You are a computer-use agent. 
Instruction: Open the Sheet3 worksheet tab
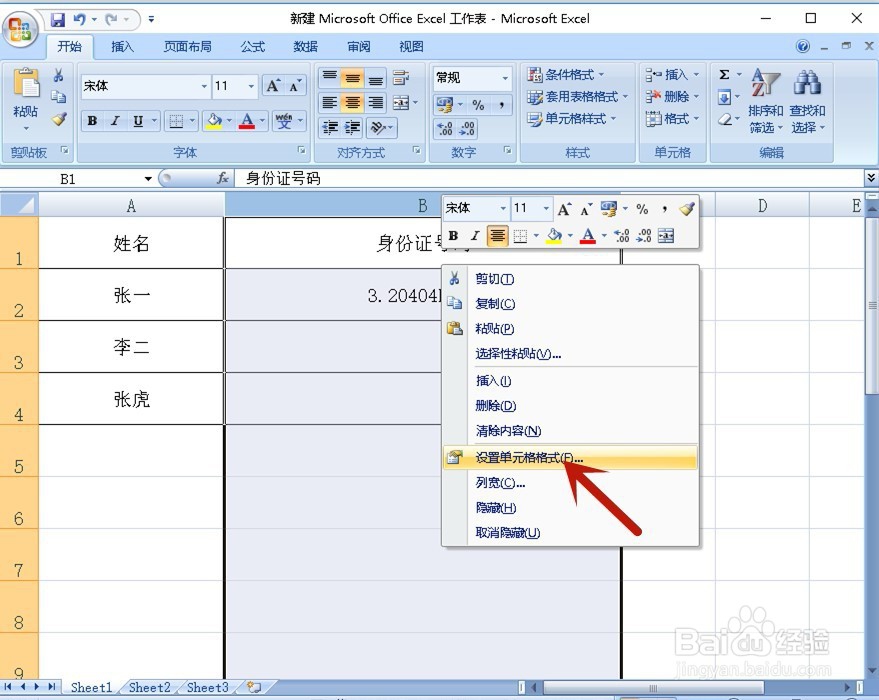[207, 687]
